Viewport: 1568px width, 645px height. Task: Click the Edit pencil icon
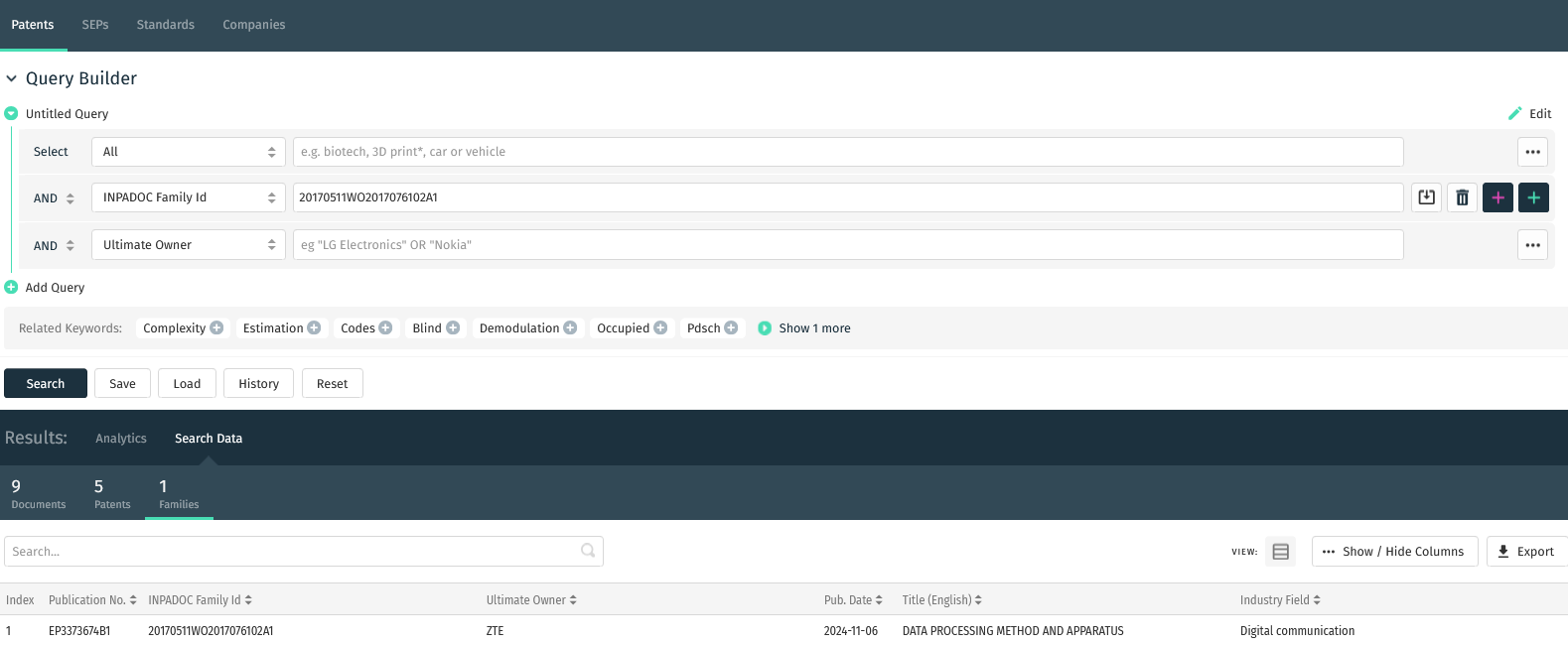click(x=1514, y=113)
